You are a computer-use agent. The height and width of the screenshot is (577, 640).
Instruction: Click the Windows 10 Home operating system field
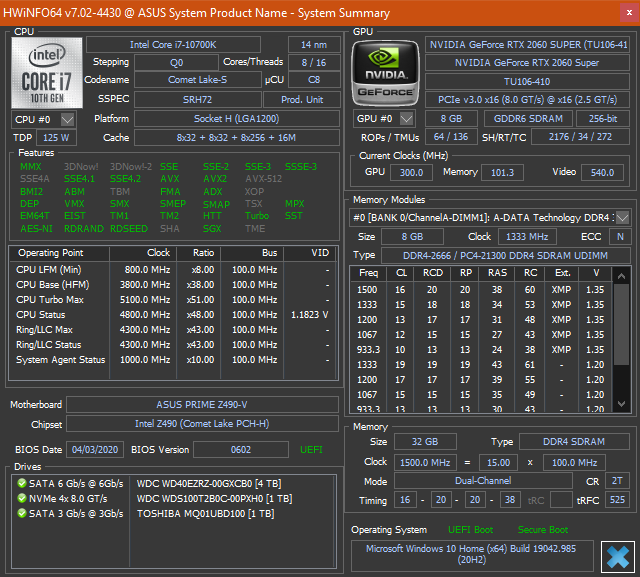pyautogui.click(x=472, y=554)
